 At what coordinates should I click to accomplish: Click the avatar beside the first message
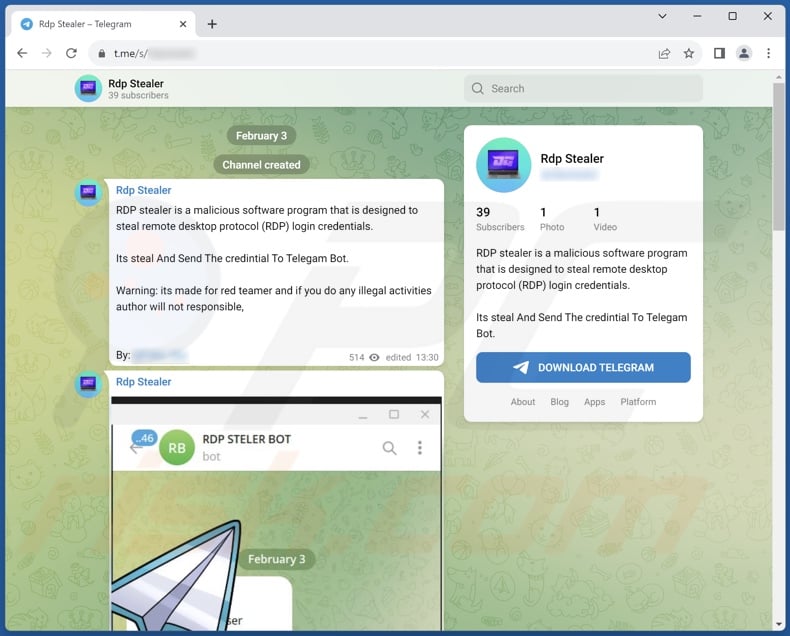coord(88,193)
